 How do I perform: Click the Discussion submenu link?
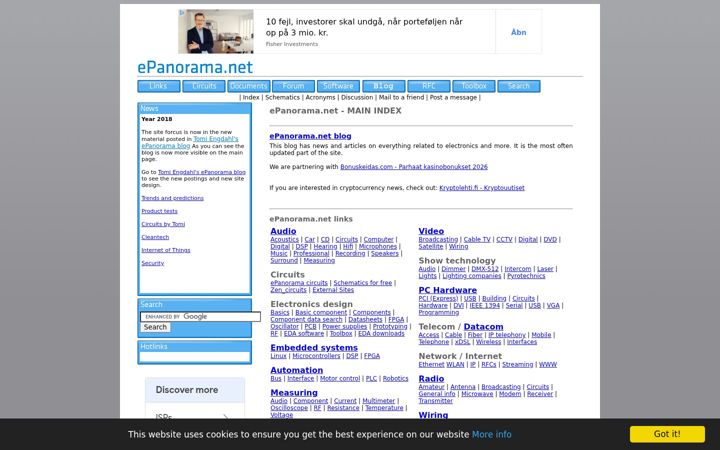357,97
